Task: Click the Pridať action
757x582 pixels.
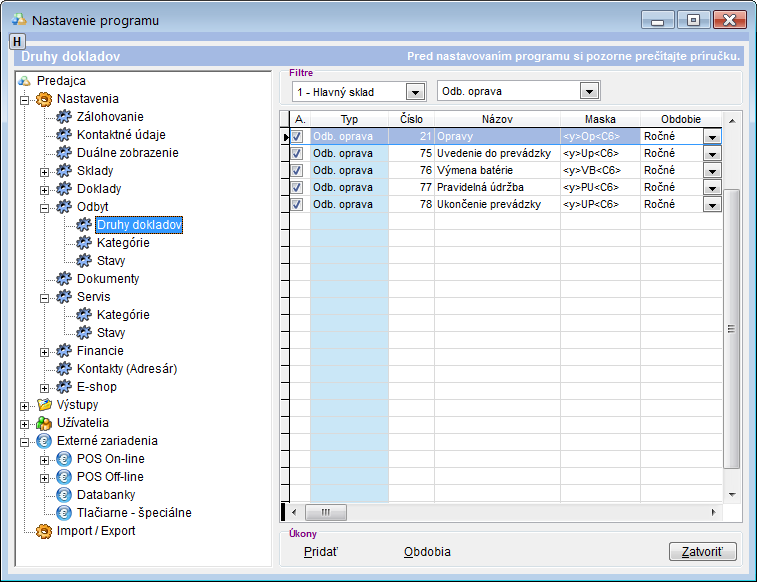Action: point(320,552)
